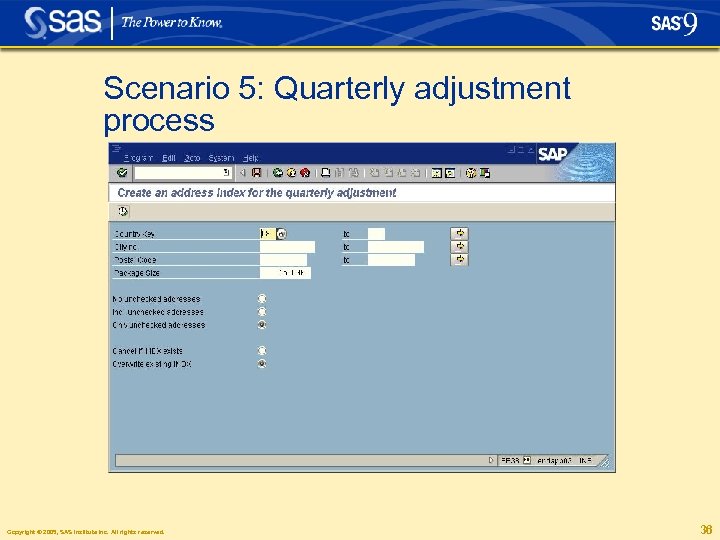This screenshot has height=540, width=720.
Task: Click the Help icon in SAP toolbar
Action: click(471, 173)
